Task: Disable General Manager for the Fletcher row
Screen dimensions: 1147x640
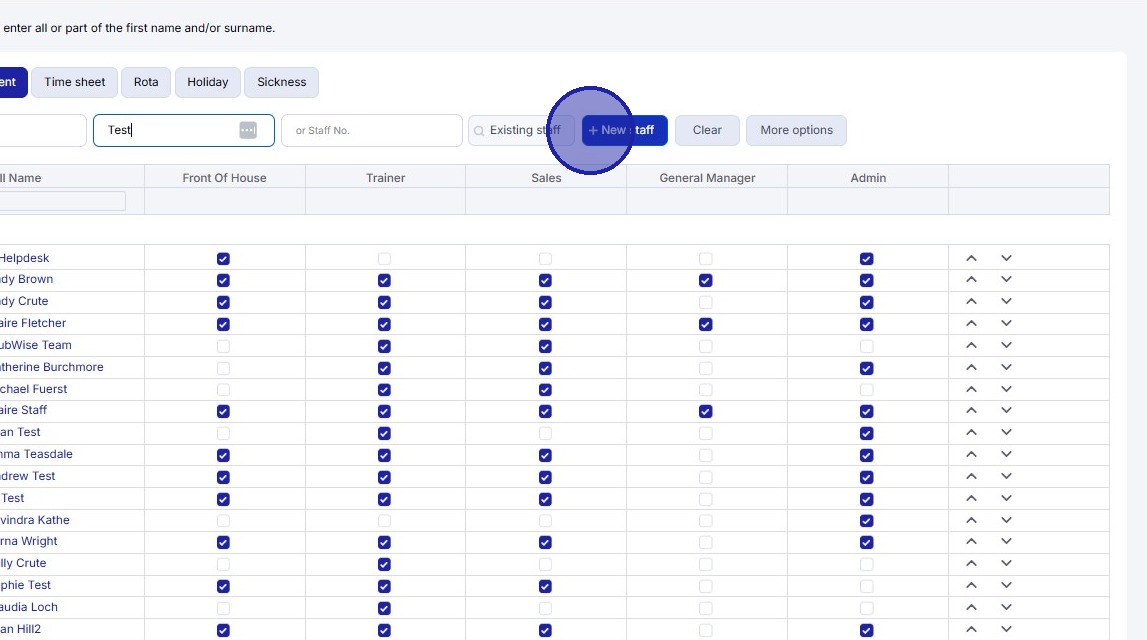Action: coord(706,324)
